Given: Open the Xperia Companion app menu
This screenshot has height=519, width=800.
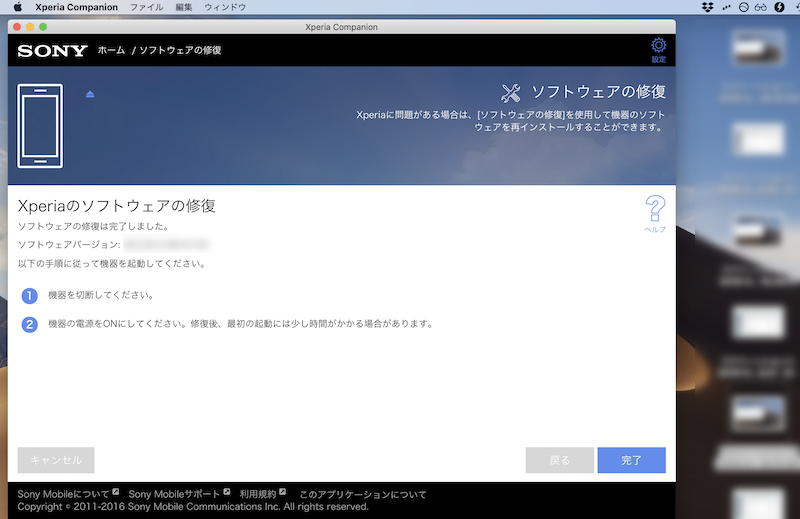Looking at the screenshot, I should (76, 7).
